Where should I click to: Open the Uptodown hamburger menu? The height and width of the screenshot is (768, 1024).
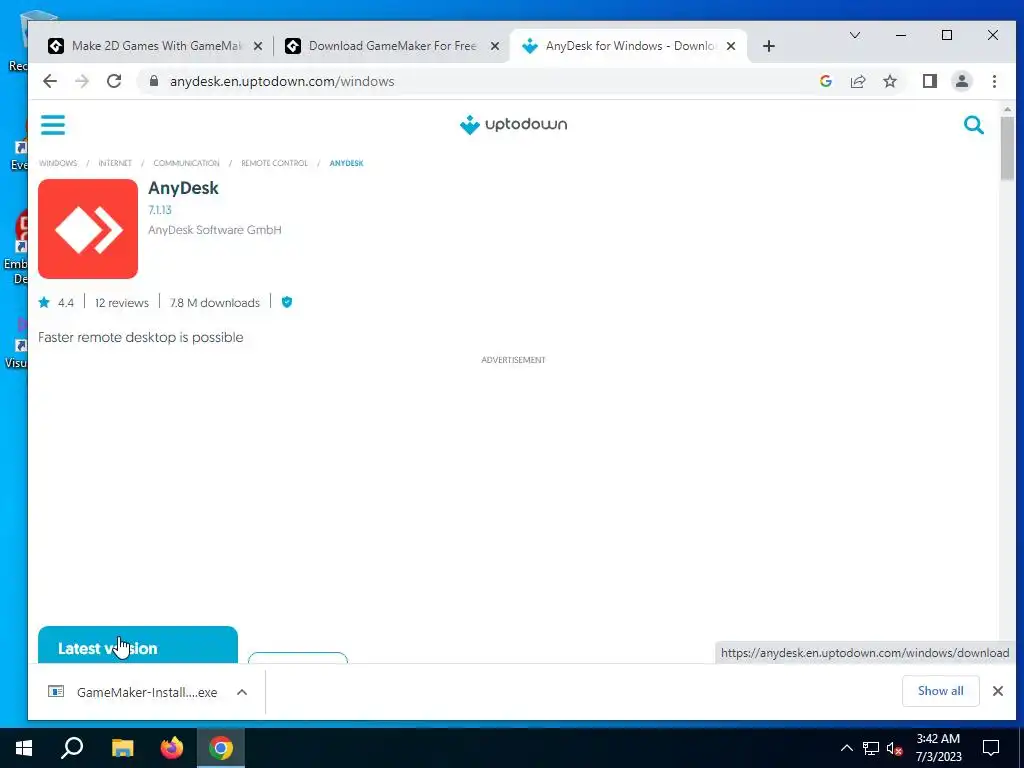click(53, 125)
